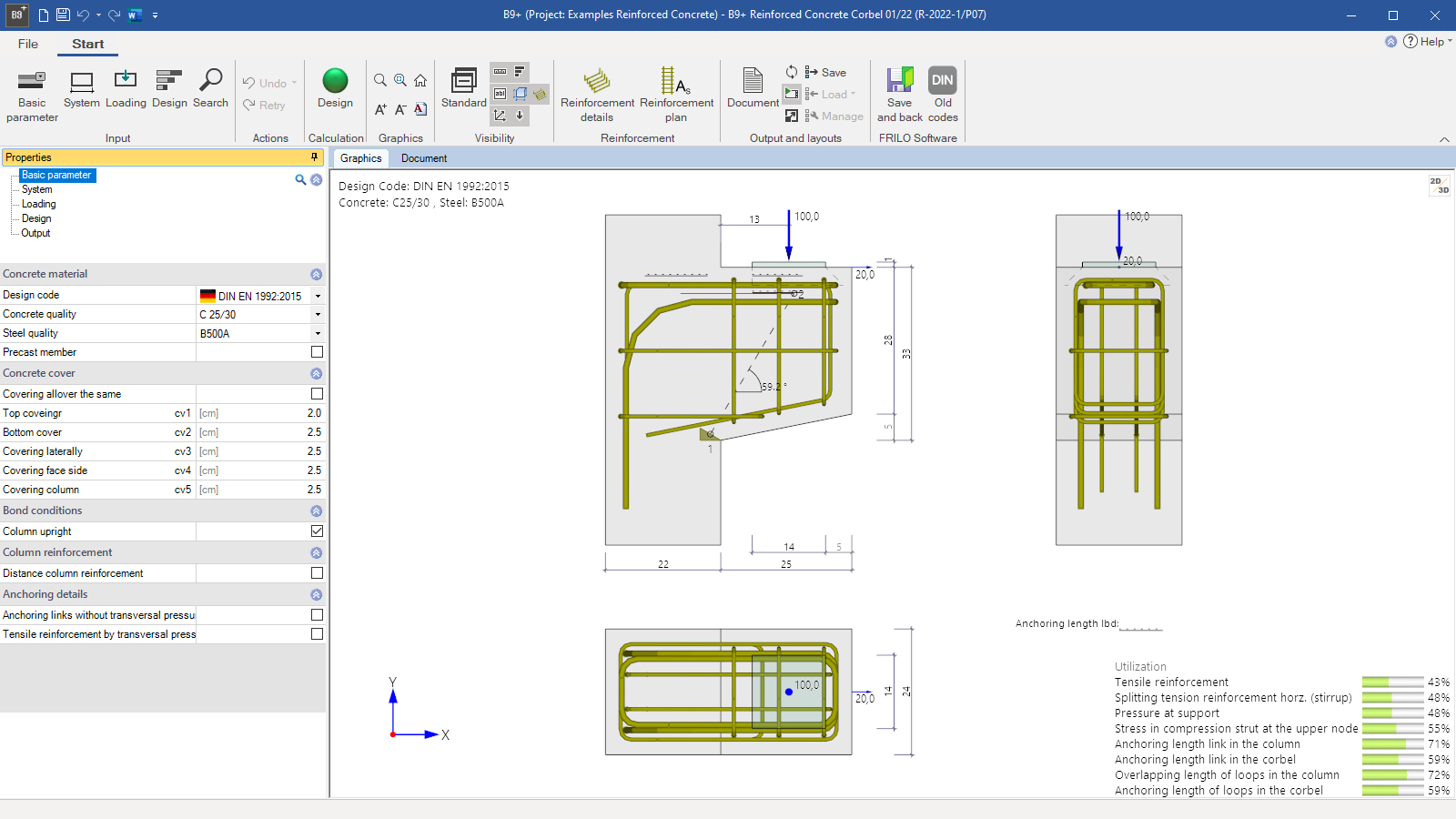
Task: Open the Loading input ribbon icon
Action: pyautogui.click(x=126, y=89)
